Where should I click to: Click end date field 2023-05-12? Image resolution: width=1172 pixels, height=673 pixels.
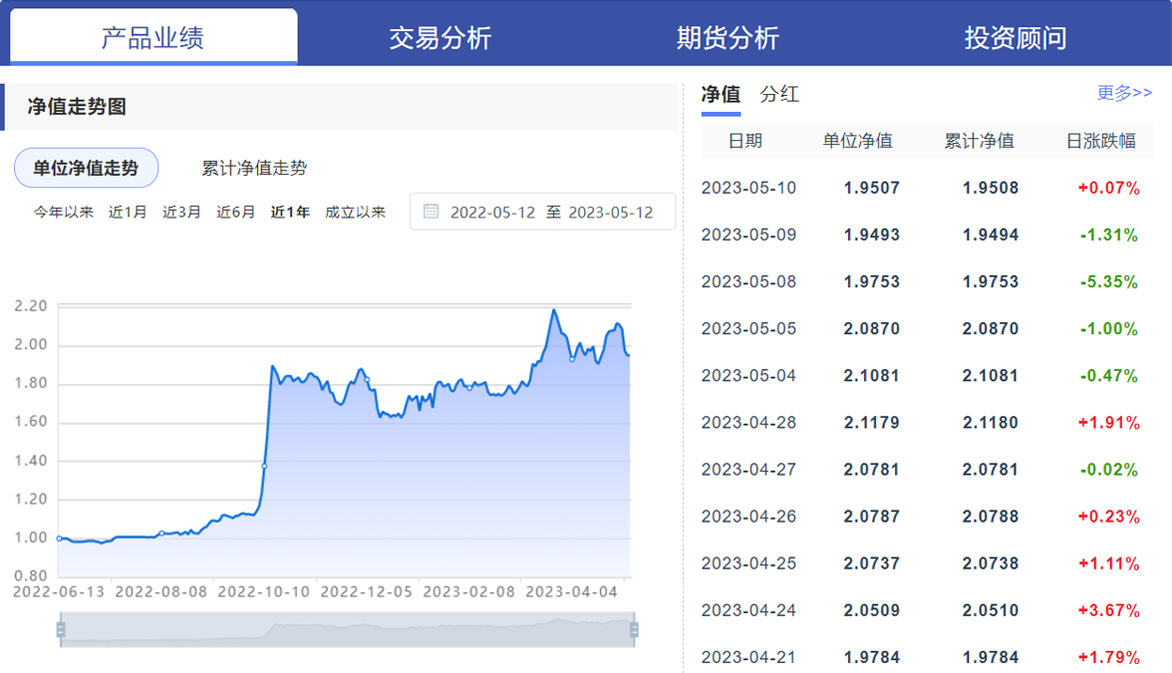pos(610,212)
